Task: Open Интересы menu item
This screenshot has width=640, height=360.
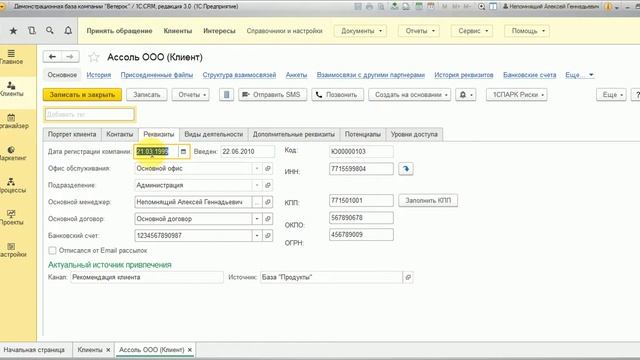Action: tap(219, 31)
